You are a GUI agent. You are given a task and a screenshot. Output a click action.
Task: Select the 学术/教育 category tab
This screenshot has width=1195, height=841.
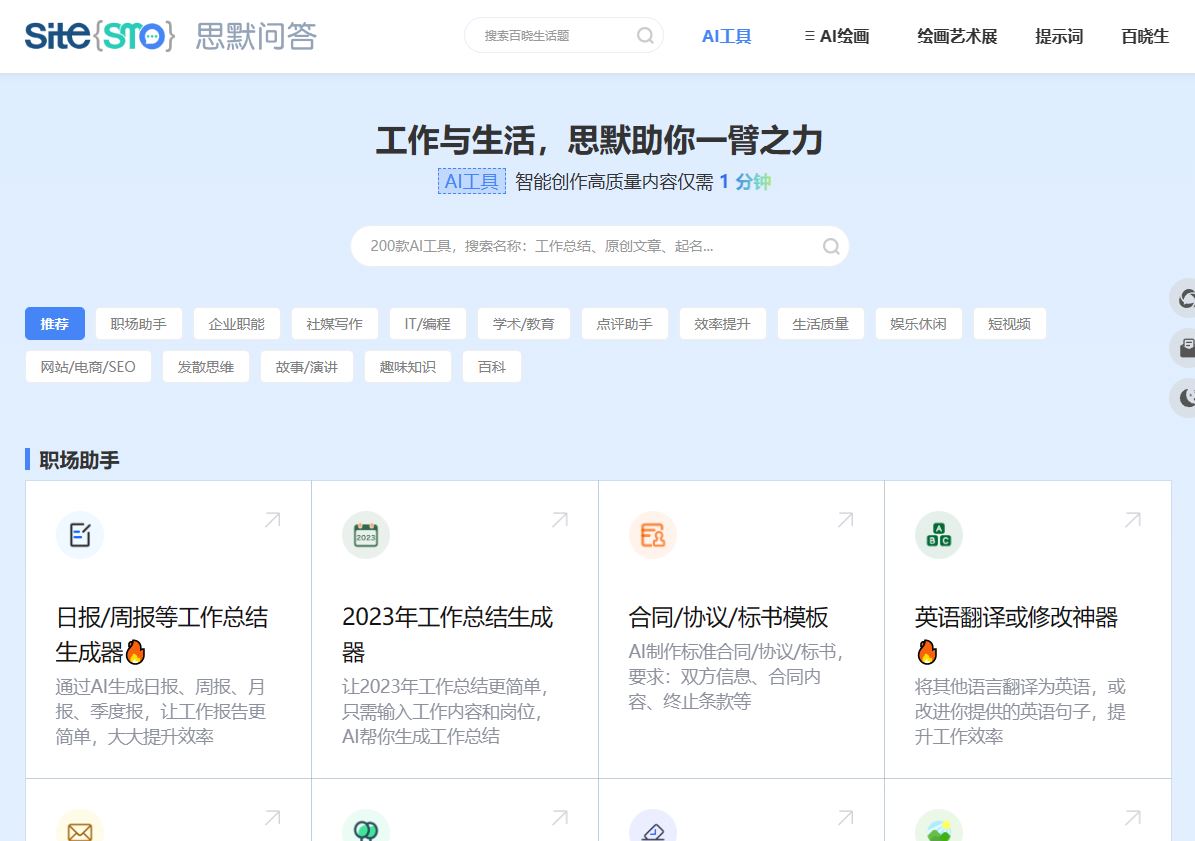[524, 324]
